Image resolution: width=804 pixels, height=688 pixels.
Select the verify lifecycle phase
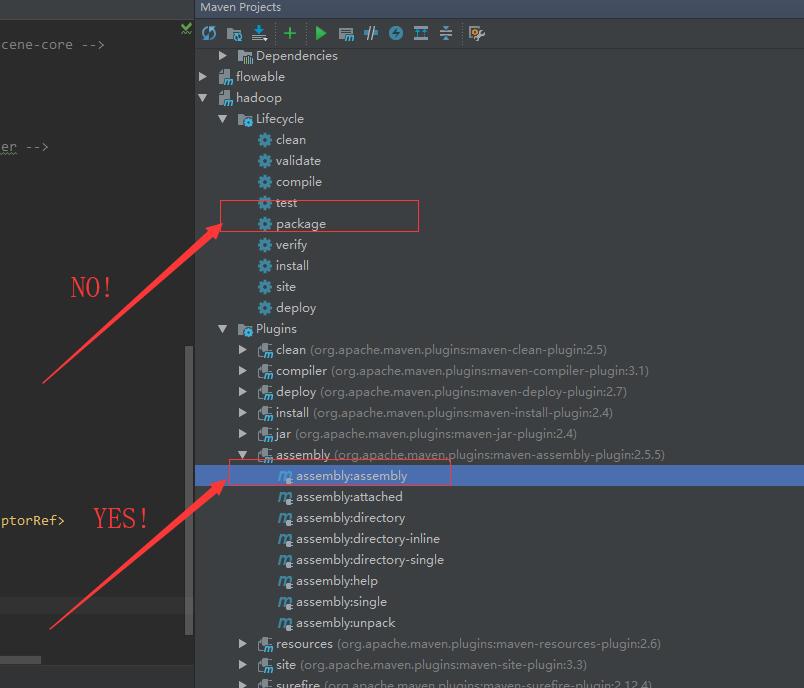coord(291,245)
